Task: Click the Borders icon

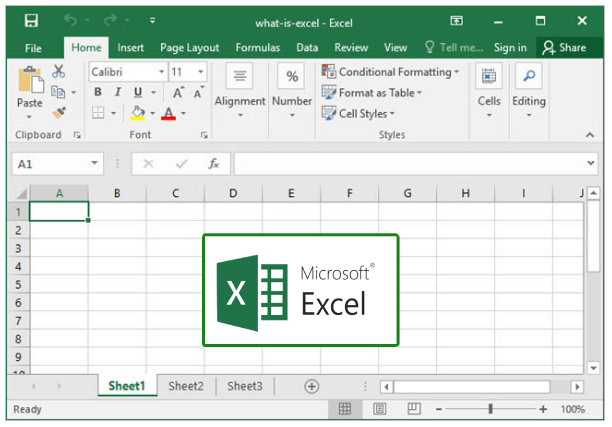Action: point(98,113)
